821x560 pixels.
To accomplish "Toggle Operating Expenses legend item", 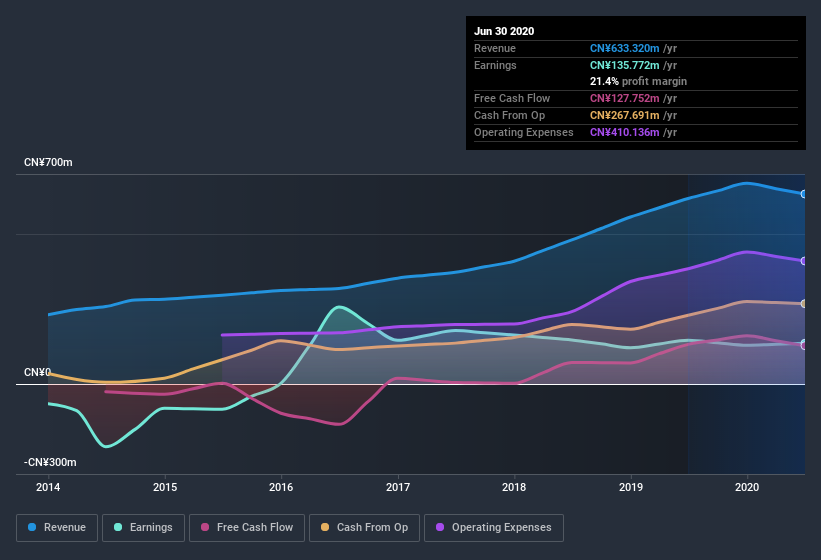I will pos(494,527).
